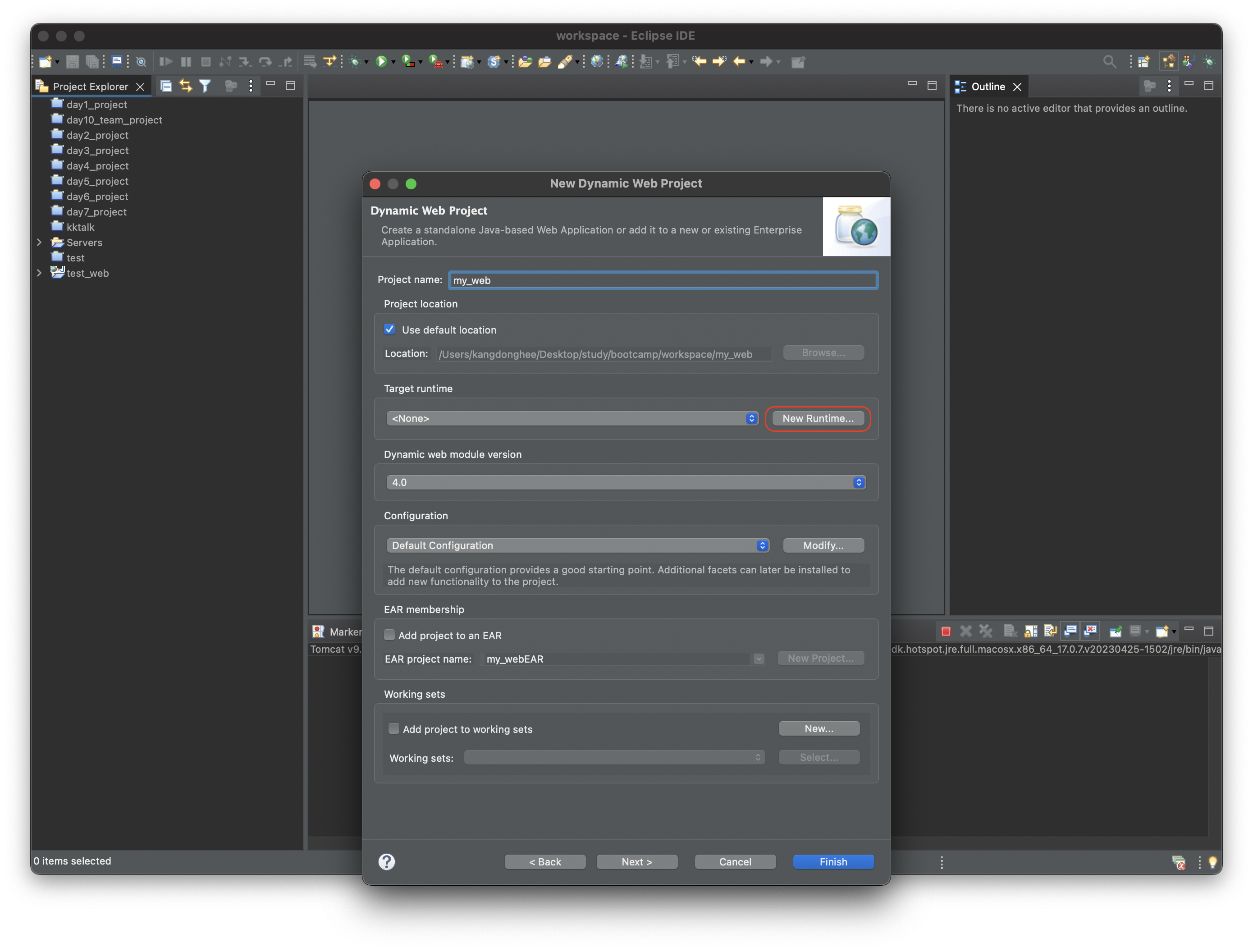
Task: Click the Pin Console icon
Action: tap(1116, 631)
